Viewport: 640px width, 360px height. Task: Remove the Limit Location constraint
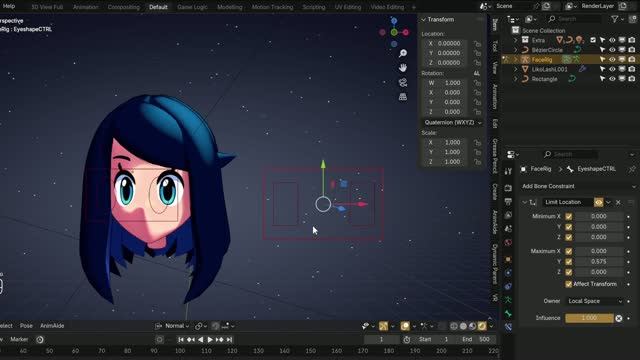(618, 202)
